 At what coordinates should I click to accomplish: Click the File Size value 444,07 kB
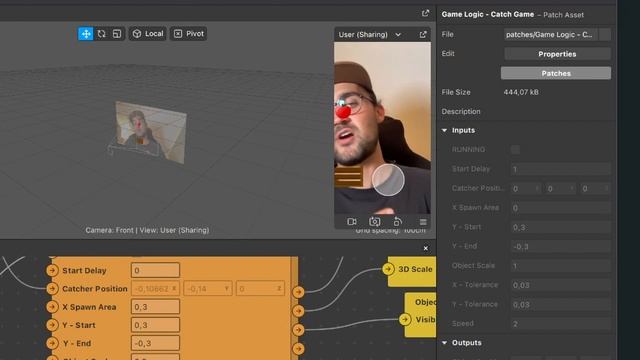[521, 92]
